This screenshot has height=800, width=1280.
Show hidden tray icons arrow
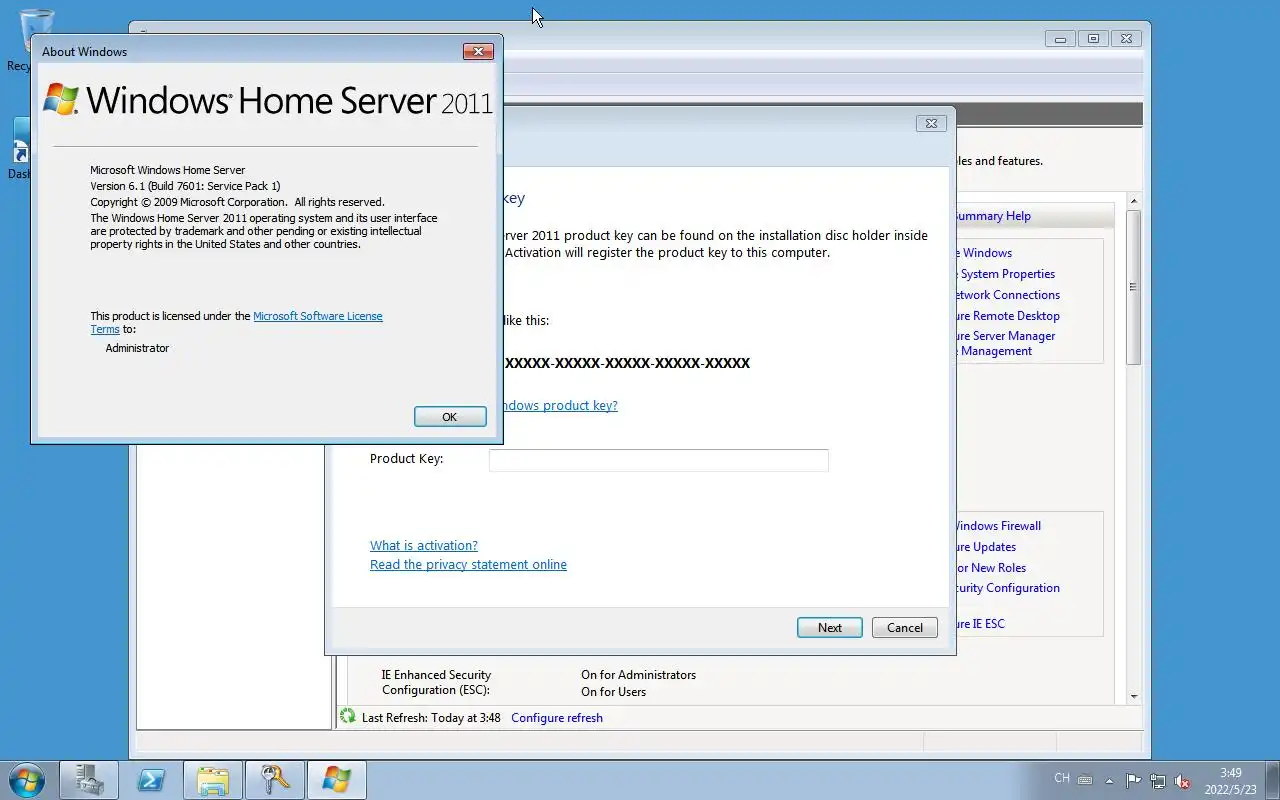(x=1109, y=781)
